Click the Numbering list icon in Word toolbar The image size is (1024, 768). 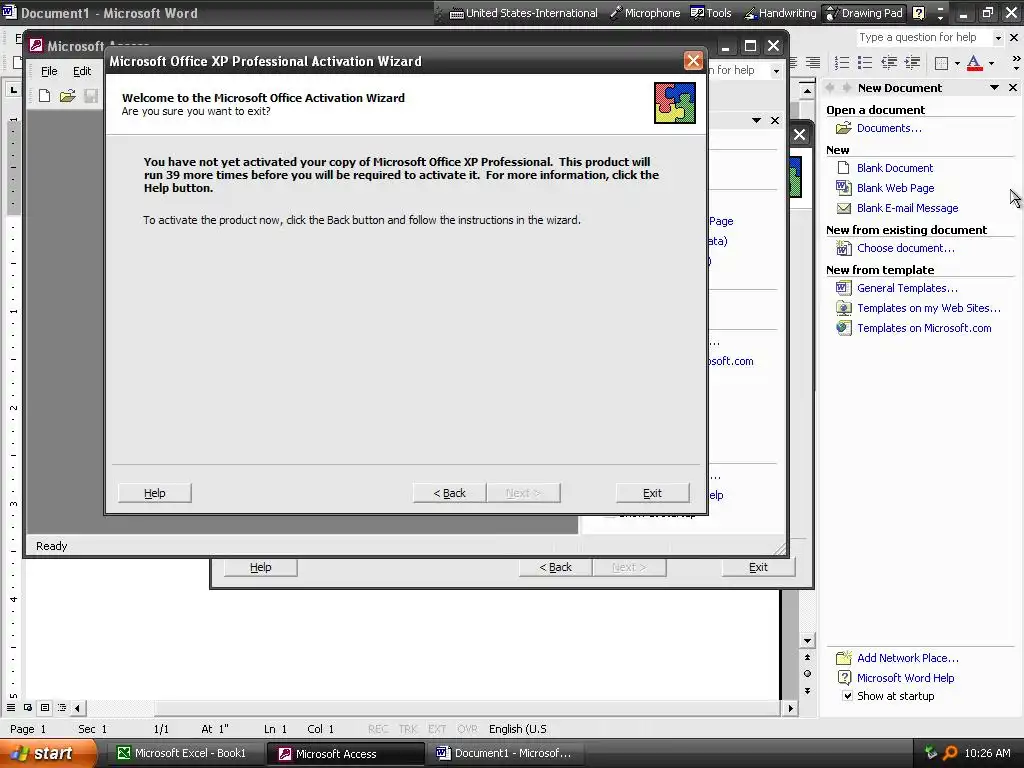click(842, 63)
